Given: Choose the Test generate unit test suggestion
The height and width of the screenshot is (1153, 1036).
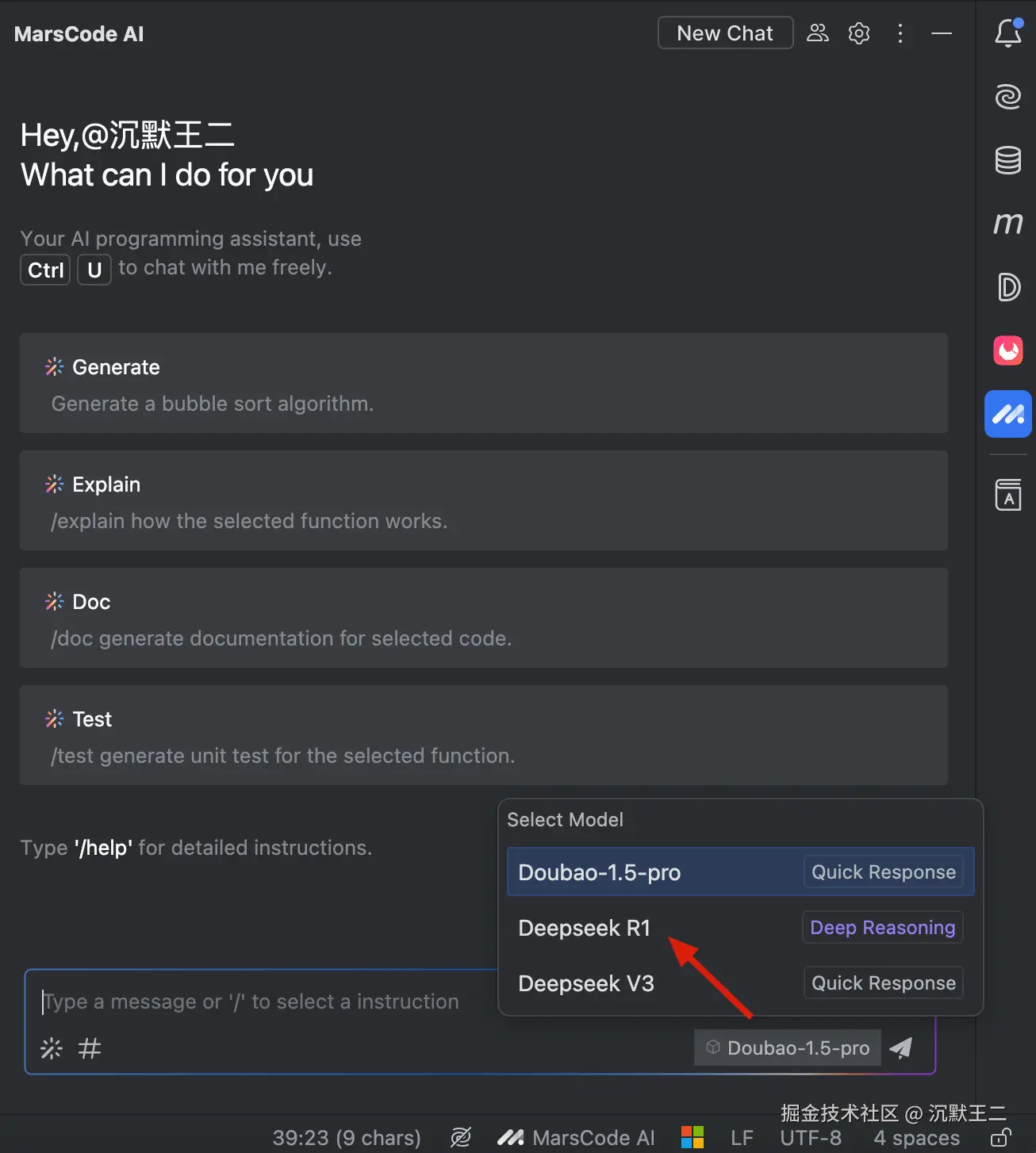Looking at the screenshot, I should coord(484,735).
